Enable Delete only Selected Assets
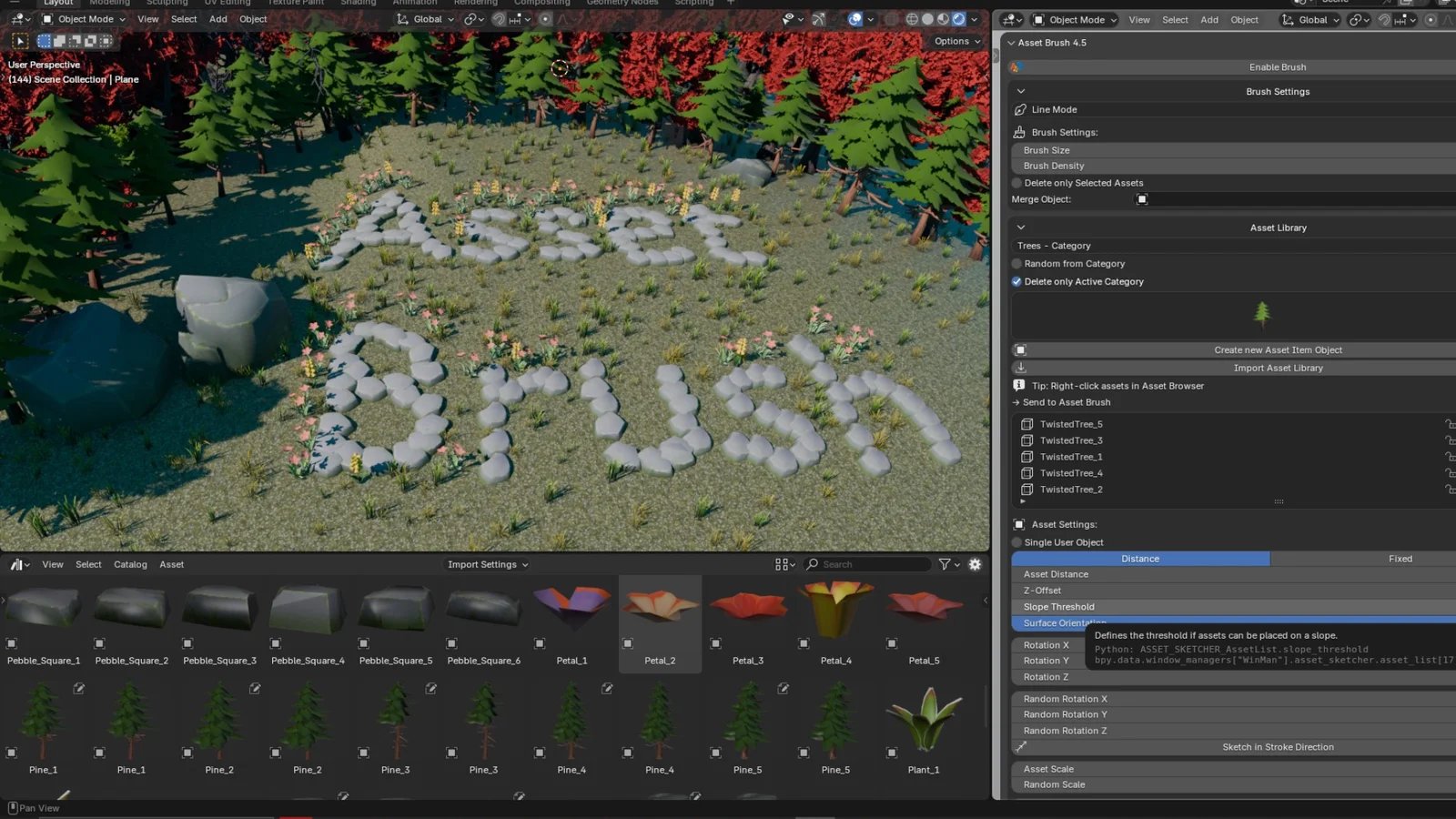This screenshot has width=1456, height=819. (1016, 183)
